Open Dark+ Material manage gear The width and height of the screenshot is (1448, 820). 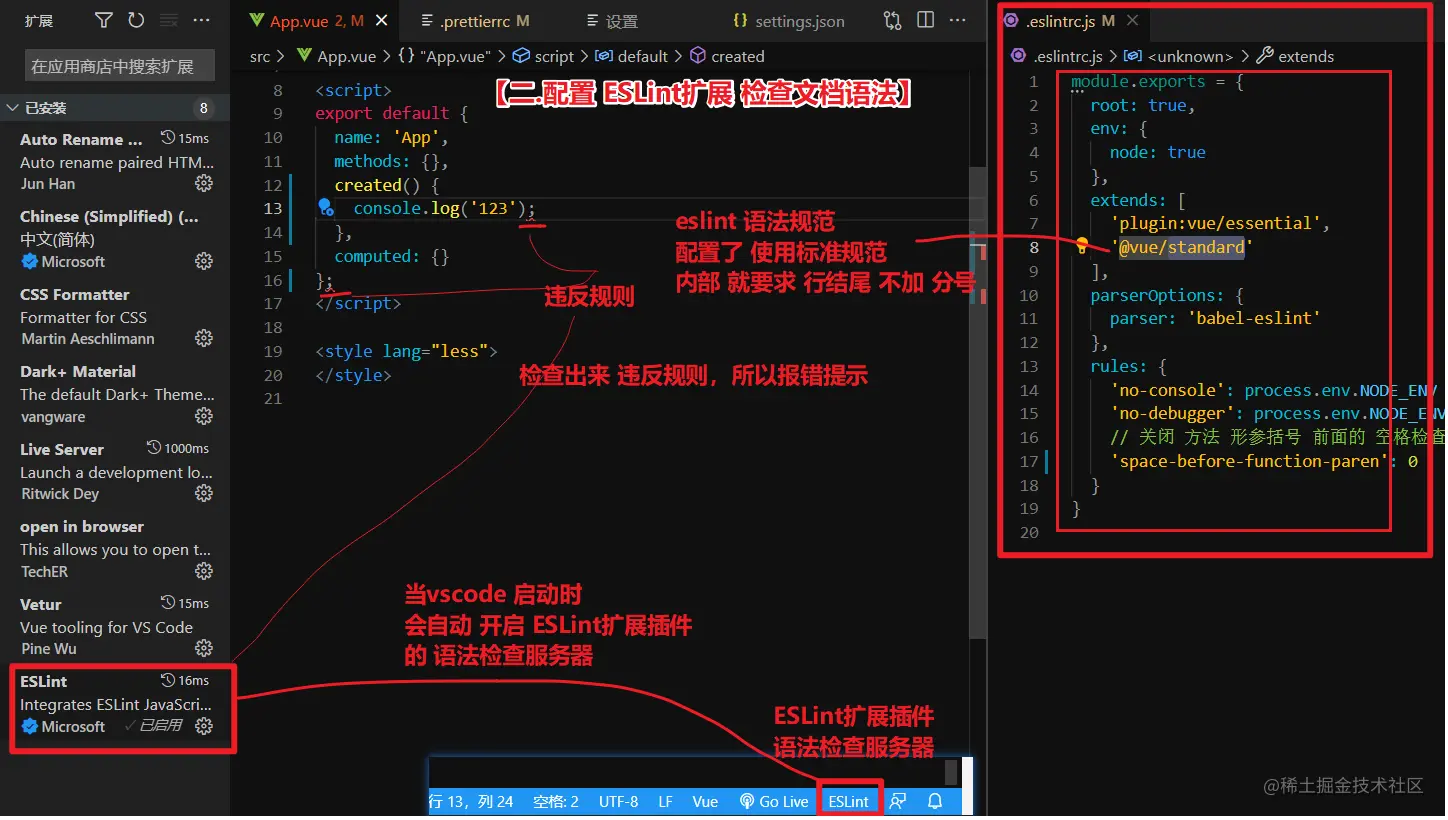pyautogui.click(x=204, y=416)
